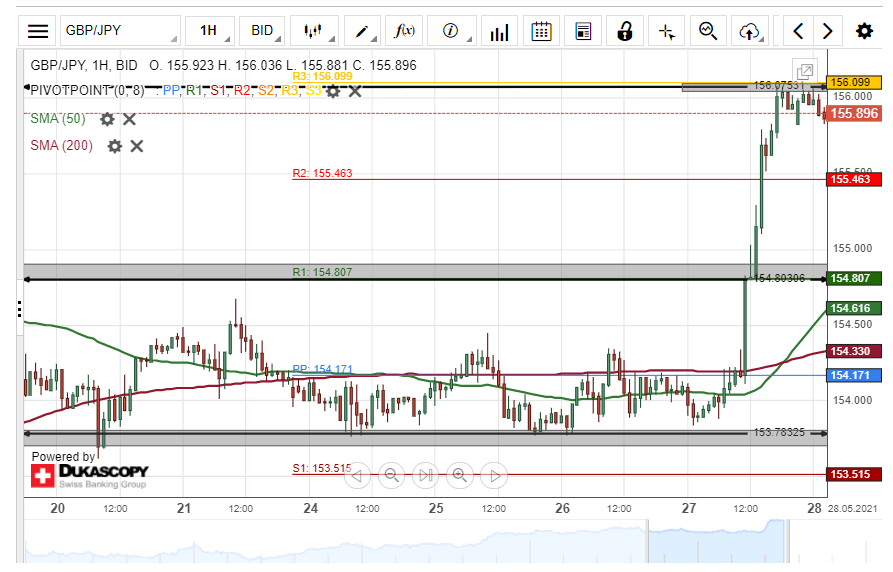This screenshot has height=572, width=893.
Task: Open chart settings gear in toolbar
Action: click(864, 31)
